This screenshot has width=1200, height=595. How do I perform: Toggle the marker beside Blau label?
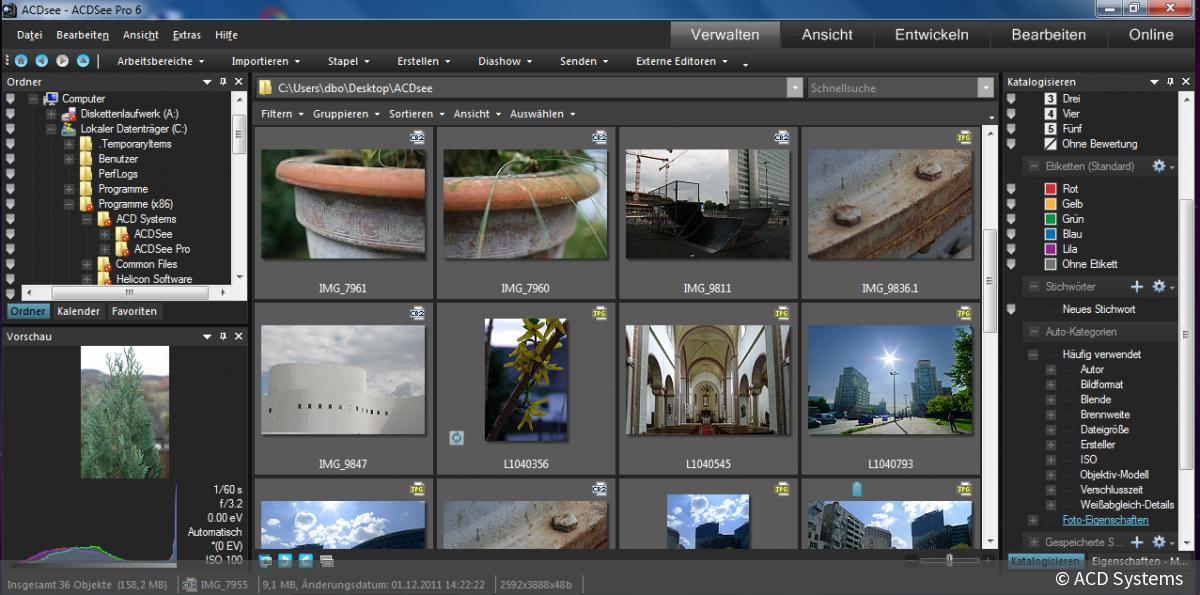pyautogui.click(x=1011, y=234)
